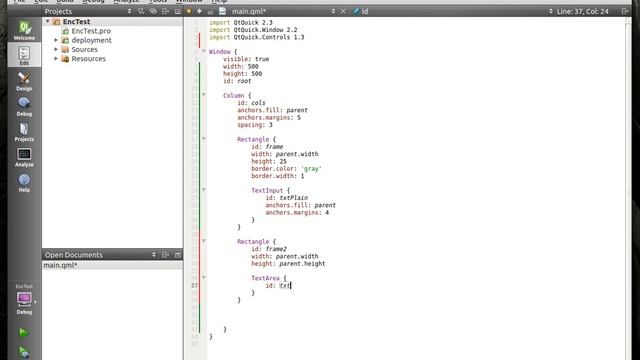Open the Help mode
Image resolution: width=640 pixels, height=360 pixels.
tap(24, 182)
